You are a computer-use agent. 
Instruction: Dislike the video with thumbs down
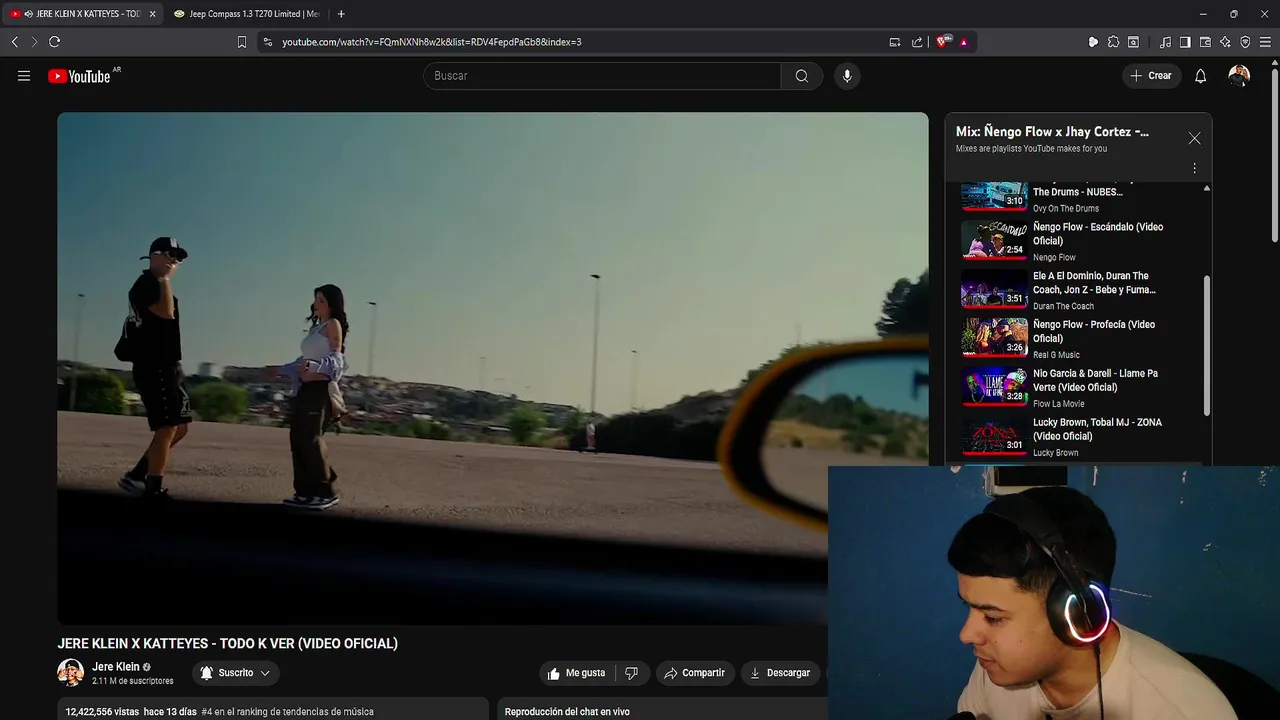click(631, 673)
